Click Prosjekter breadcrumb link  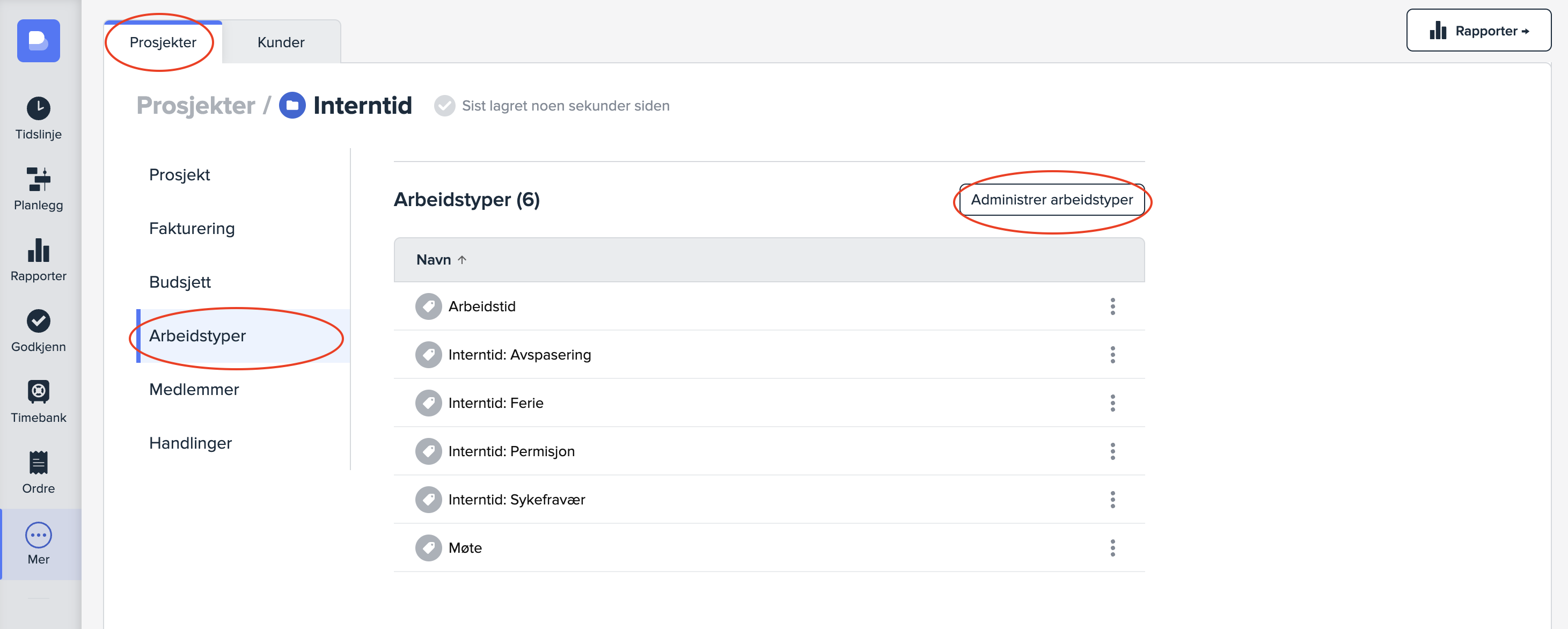195,105
